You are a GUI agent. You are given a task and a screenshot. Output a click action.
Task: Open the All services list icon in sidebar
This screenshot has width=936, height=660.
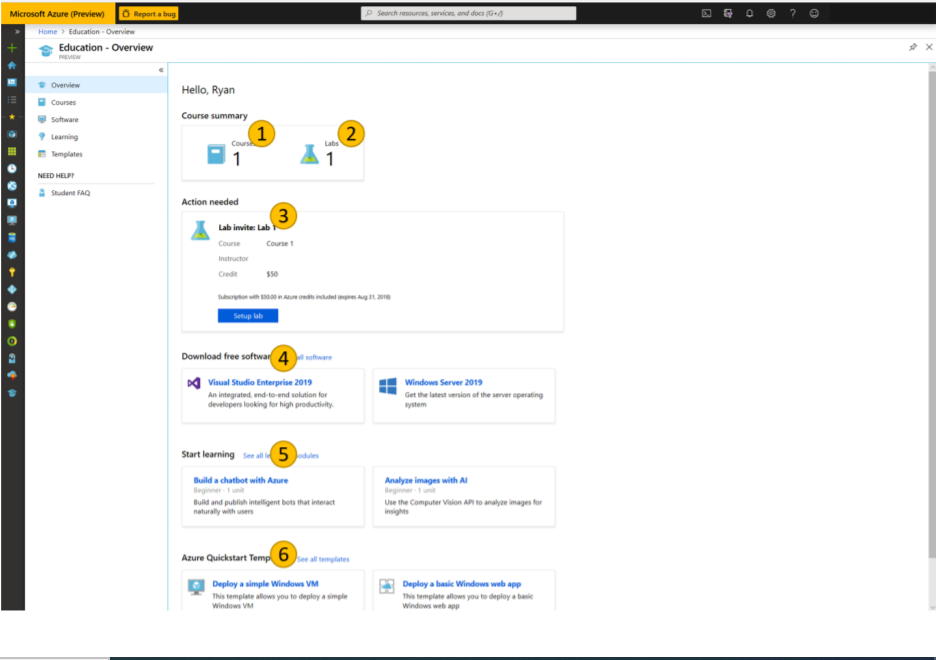click(12, 100)
